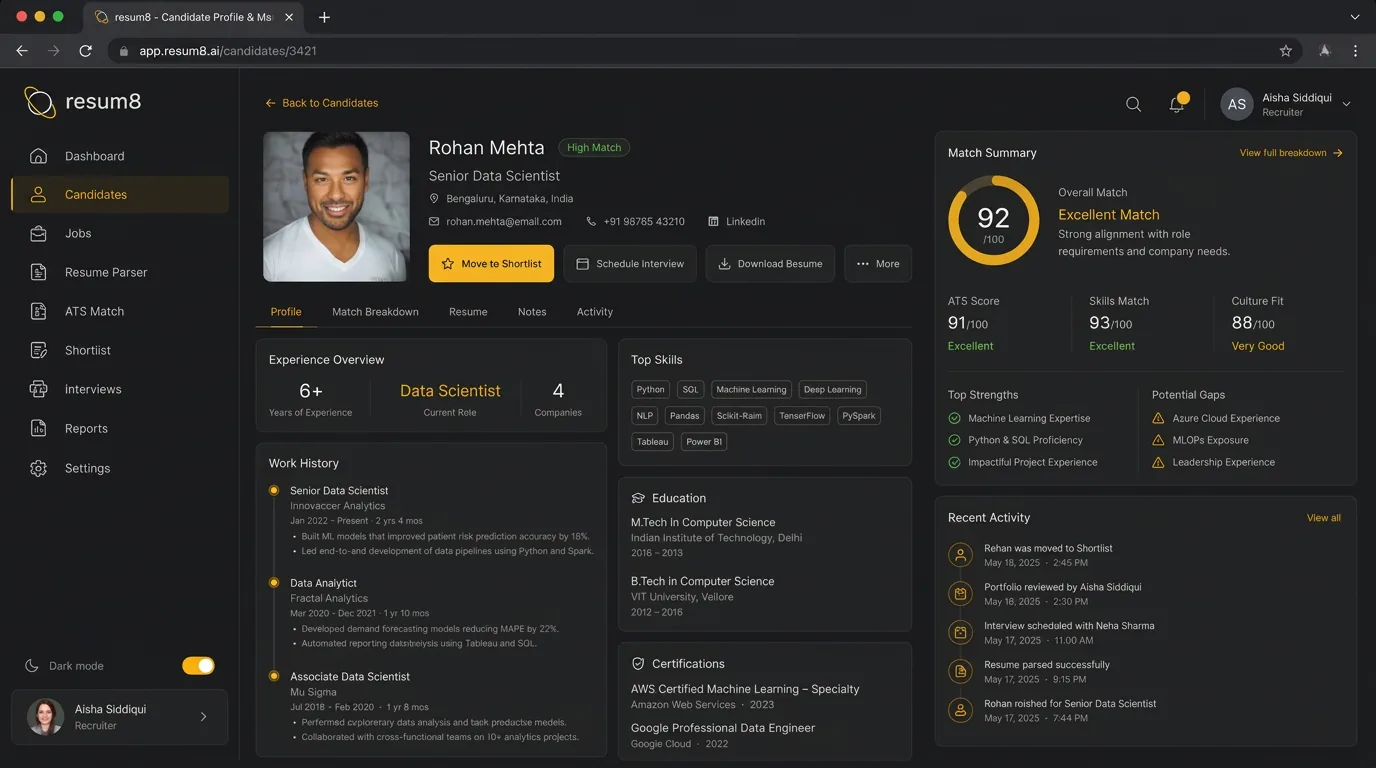This screenshot has height=768, width=1376.
Task: Click the Leadership Experience warning icon
Action: 1158,462
